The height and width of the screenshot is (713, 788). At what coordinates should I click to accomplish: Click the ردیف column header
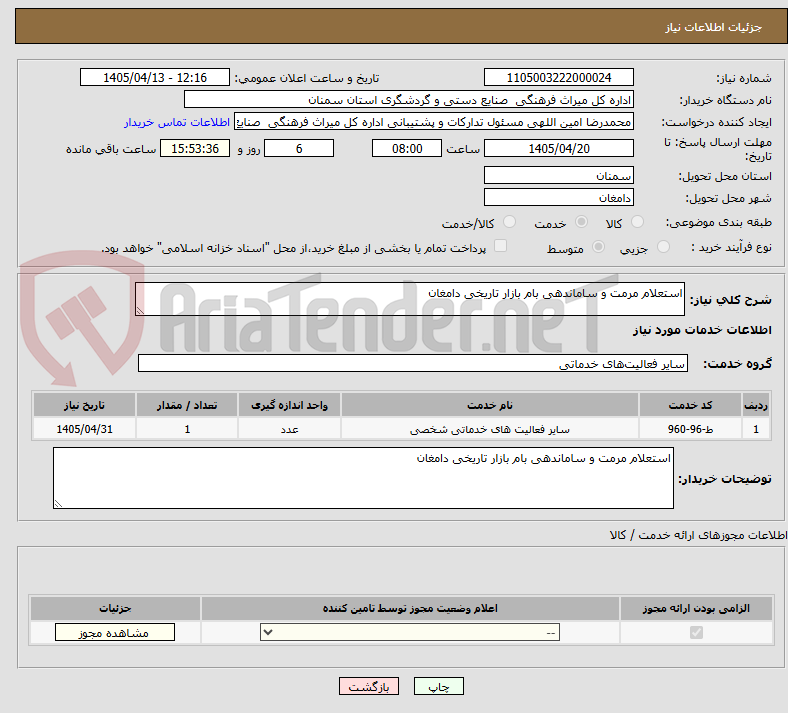(756, 405)
